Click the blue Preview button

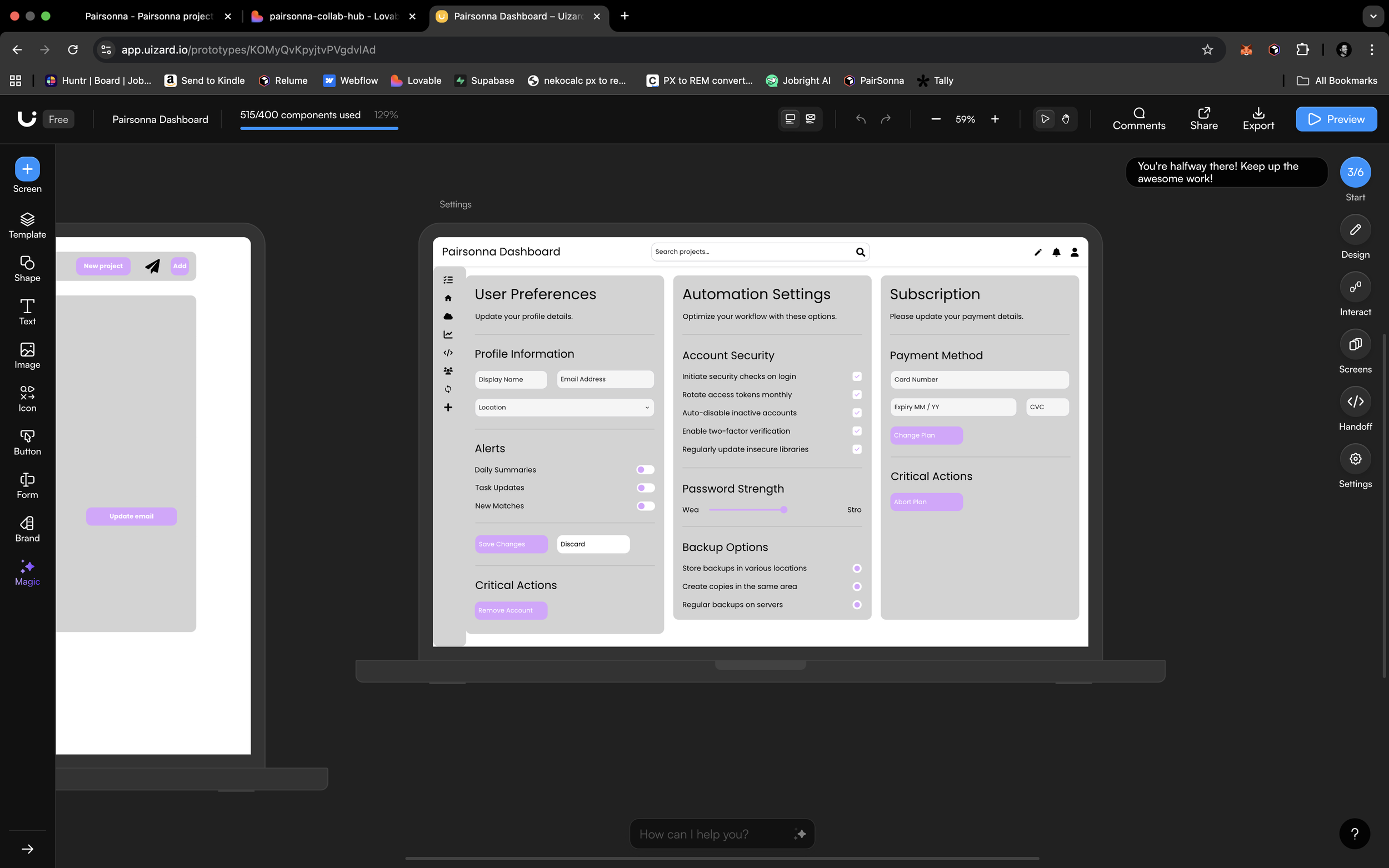coord(1336,119)
